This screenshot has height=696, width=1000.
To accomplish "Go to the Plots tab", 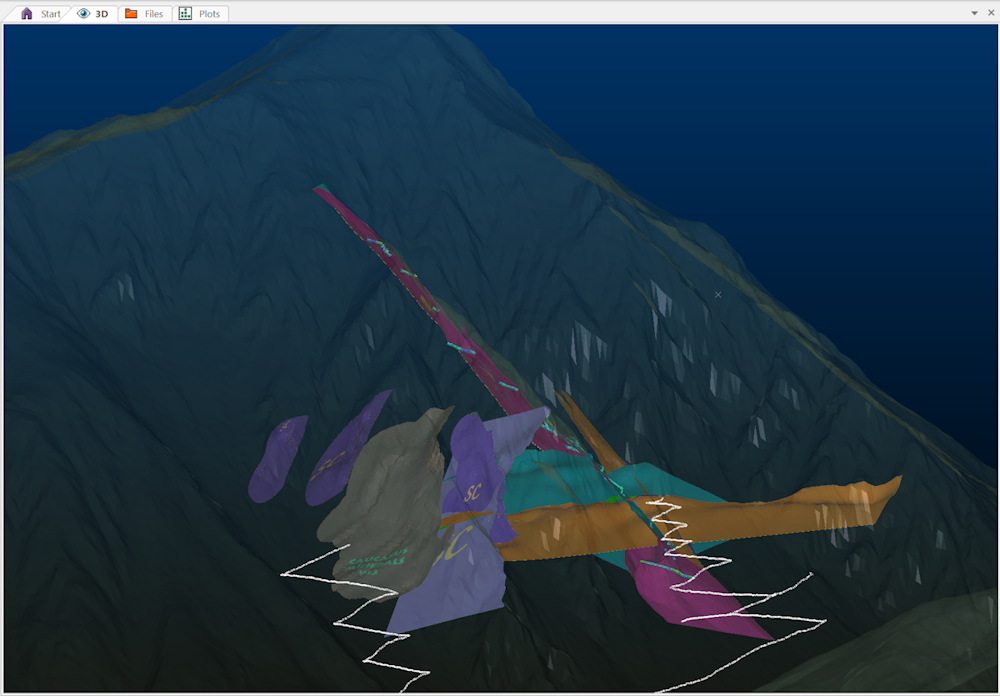I will (200, 13).
